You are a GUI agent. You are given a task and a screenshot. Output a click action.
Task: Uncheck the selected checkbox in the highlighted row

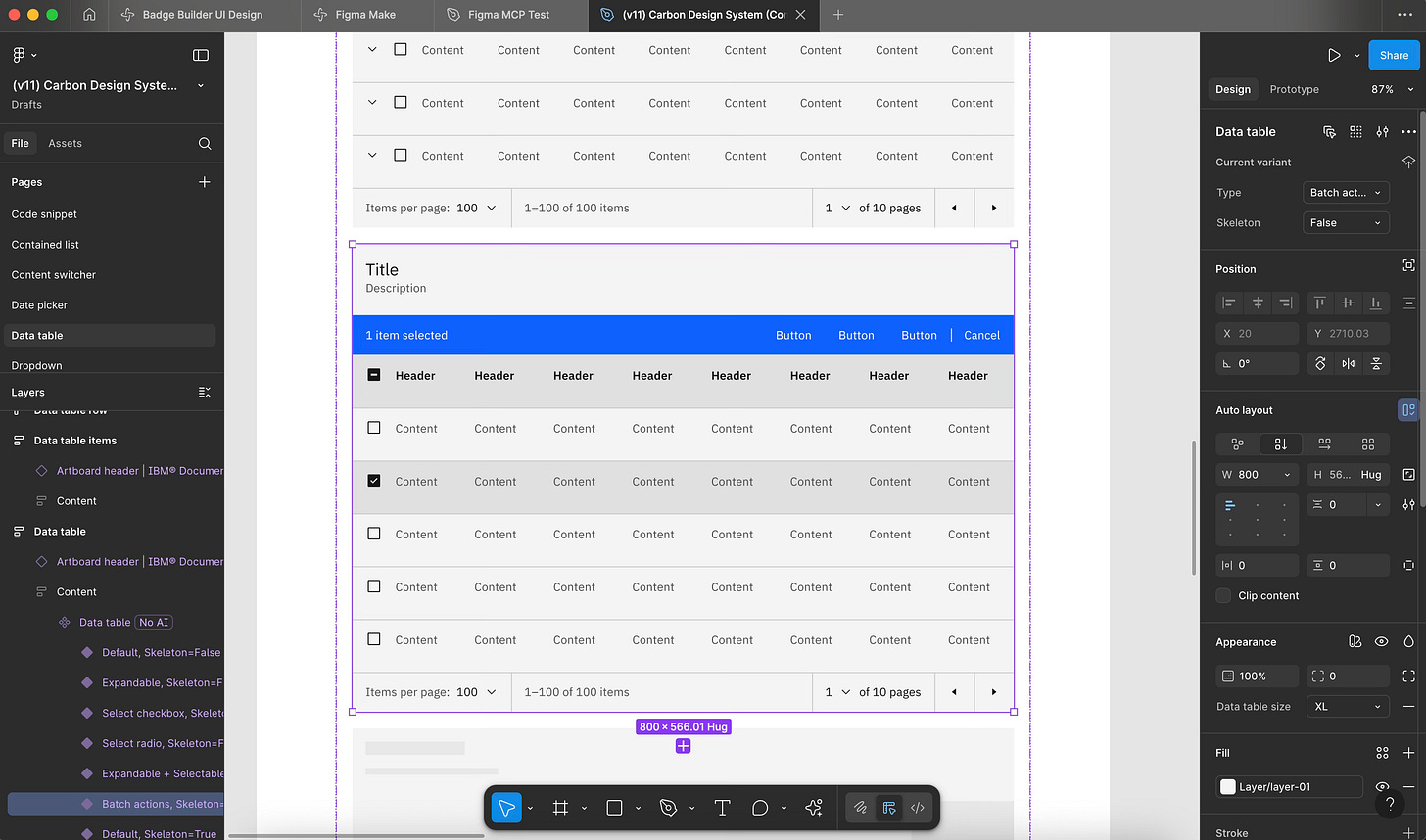374,481
